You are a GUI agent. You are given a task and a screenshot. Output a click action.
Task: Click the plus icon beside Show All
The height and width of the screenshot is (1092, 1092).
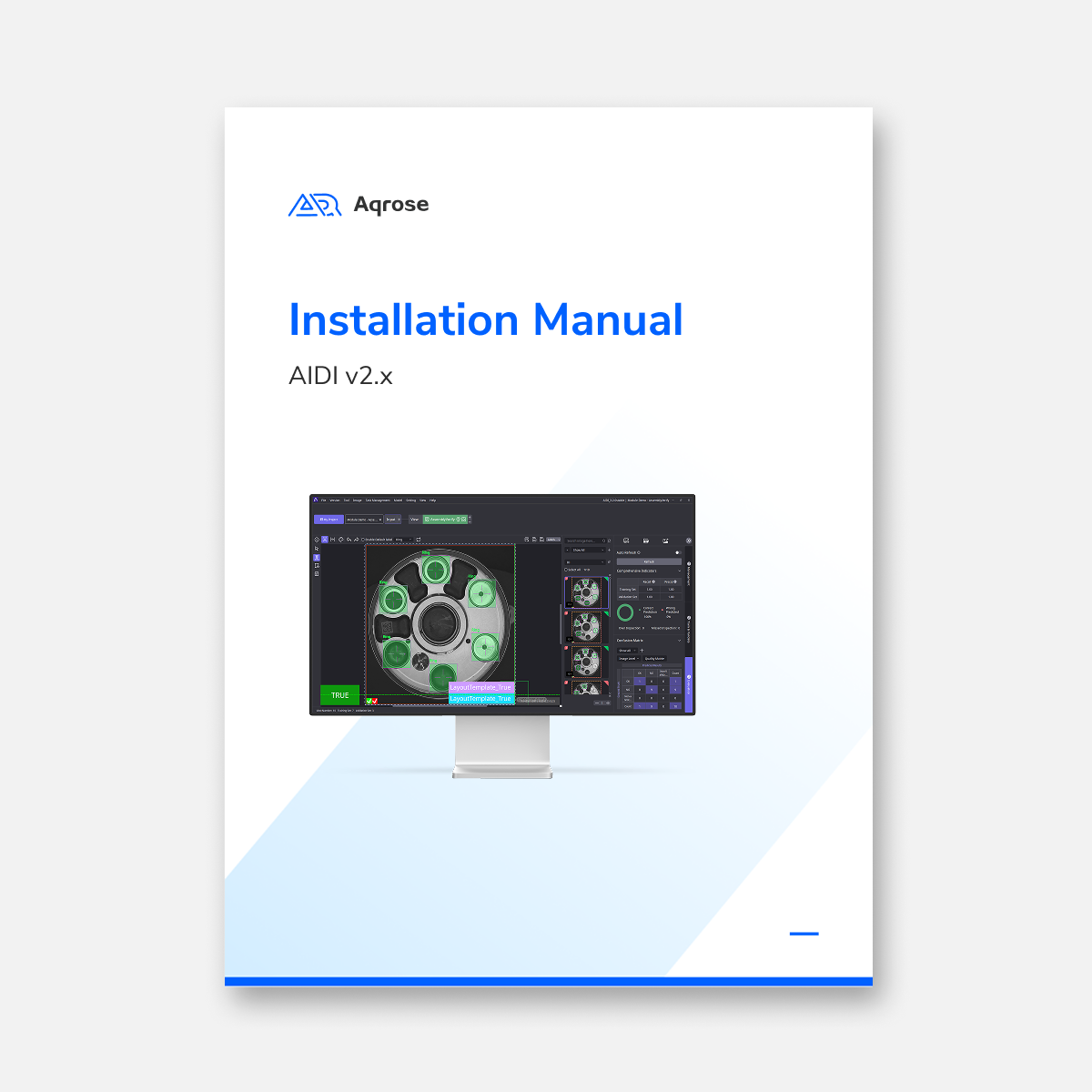609,551
